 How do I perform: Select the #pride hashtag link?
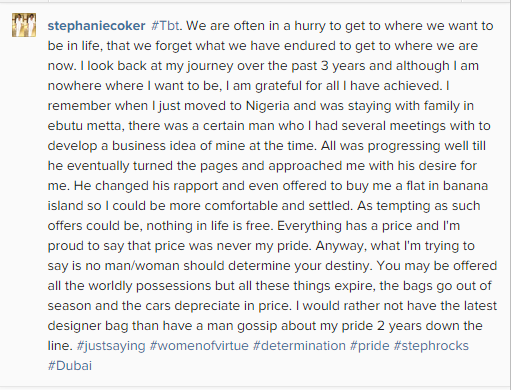370,346
